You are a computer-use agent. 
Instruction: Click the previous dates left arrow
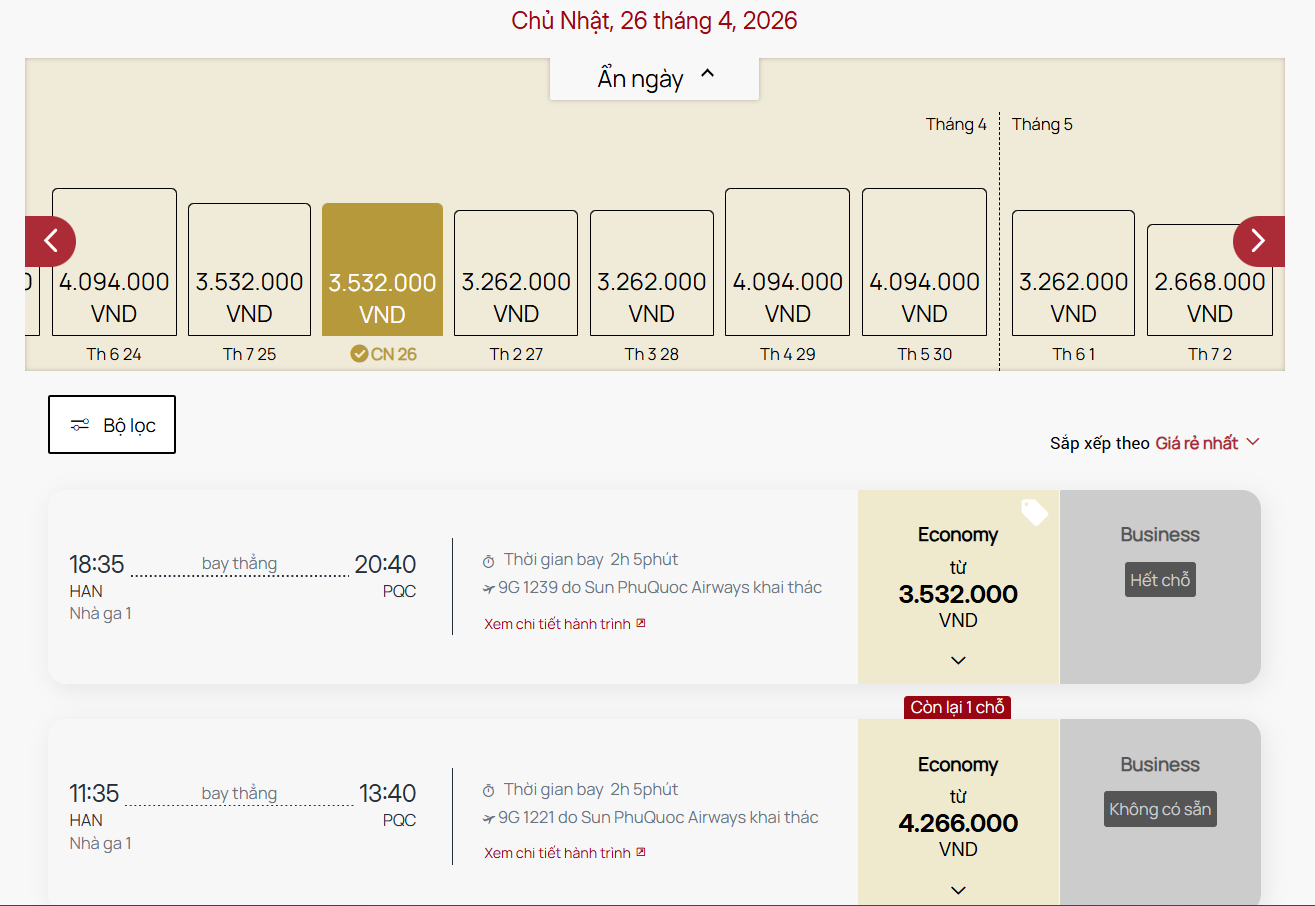(x=51, y=241)
